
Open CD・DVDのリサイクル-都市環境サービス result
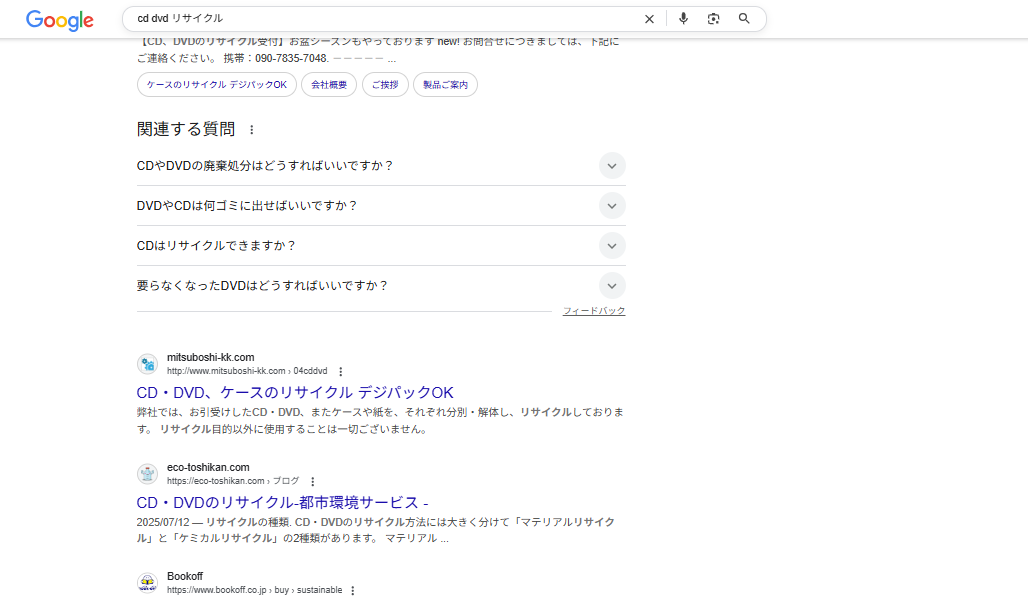click(x=282, y=503)
